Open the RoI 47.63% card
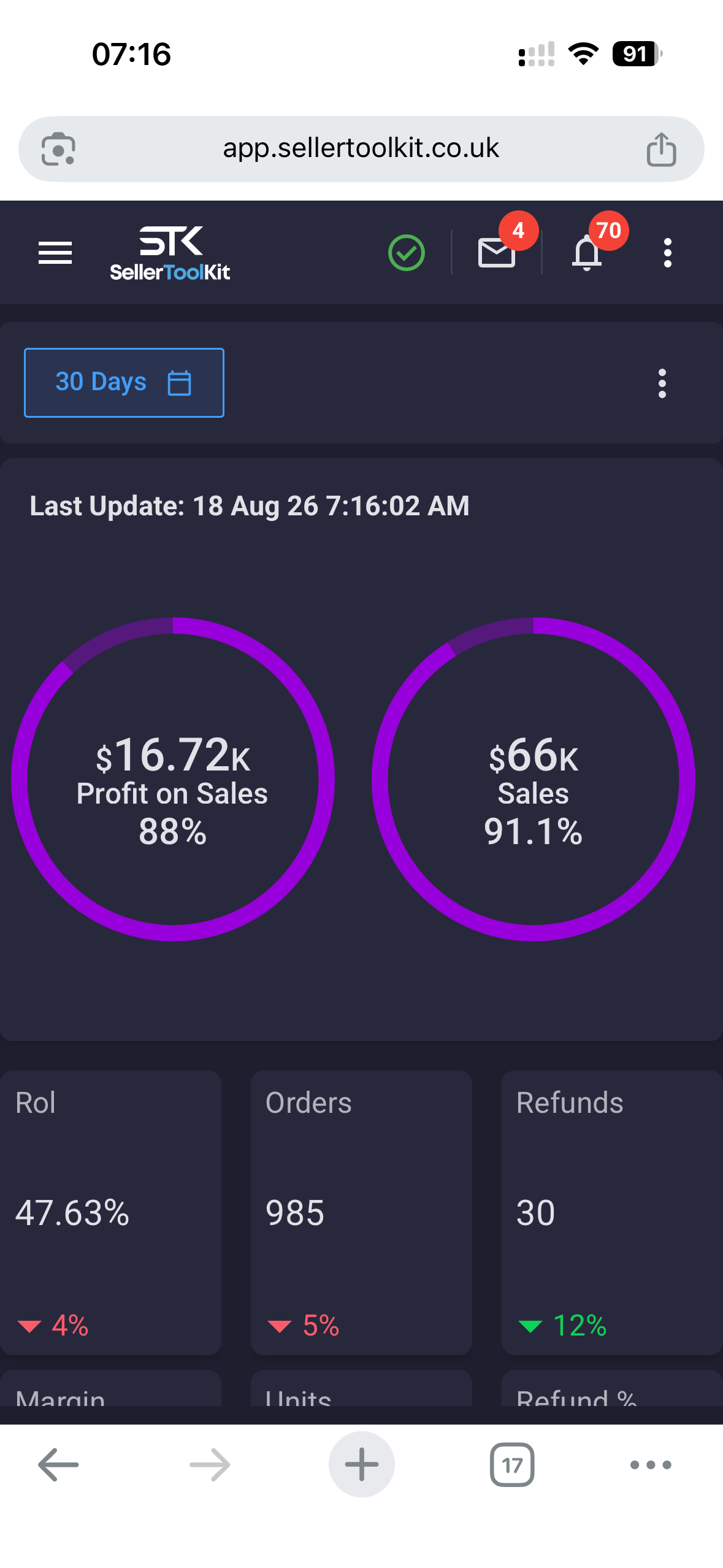Viewport: 723px width, 1568px height. click(110, 1212)
